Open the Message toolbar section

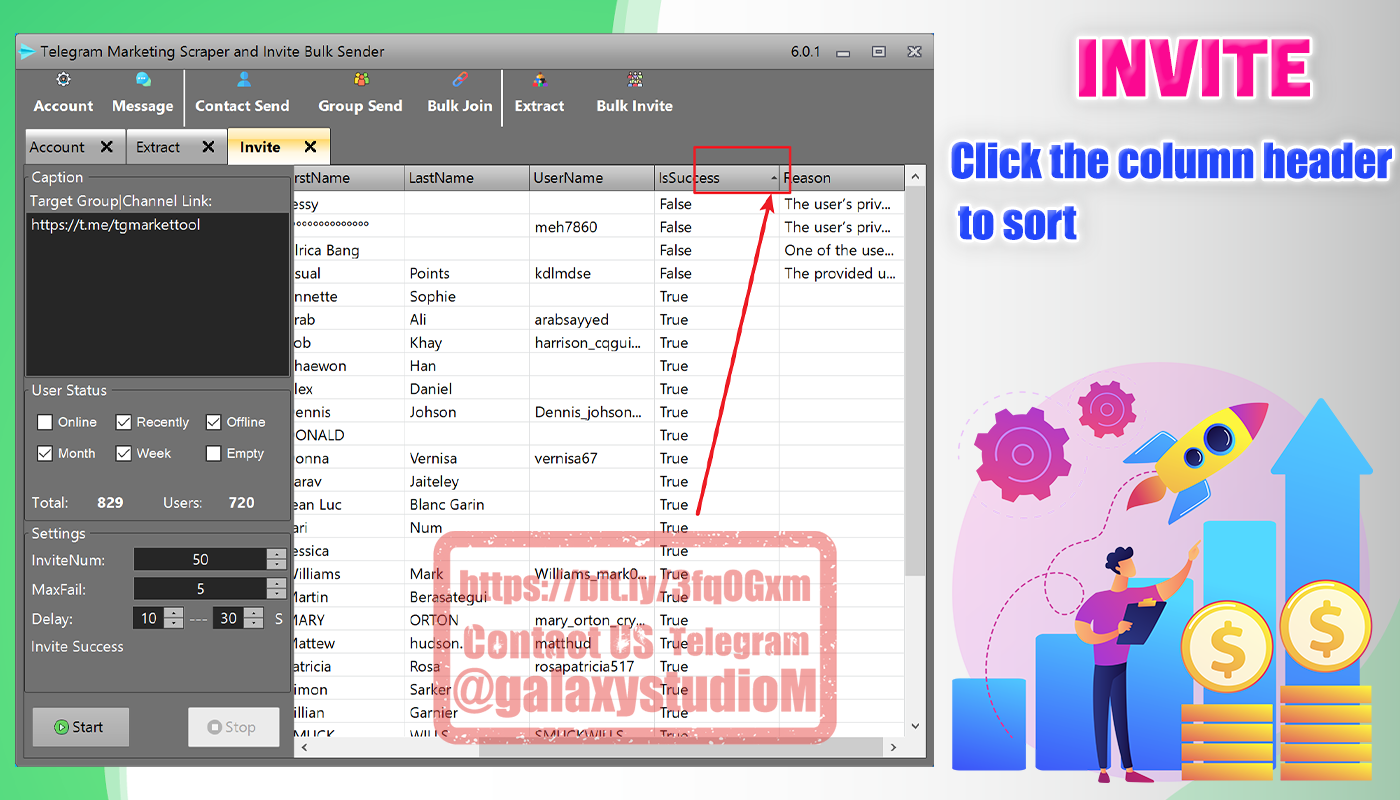tap(142, 94)
